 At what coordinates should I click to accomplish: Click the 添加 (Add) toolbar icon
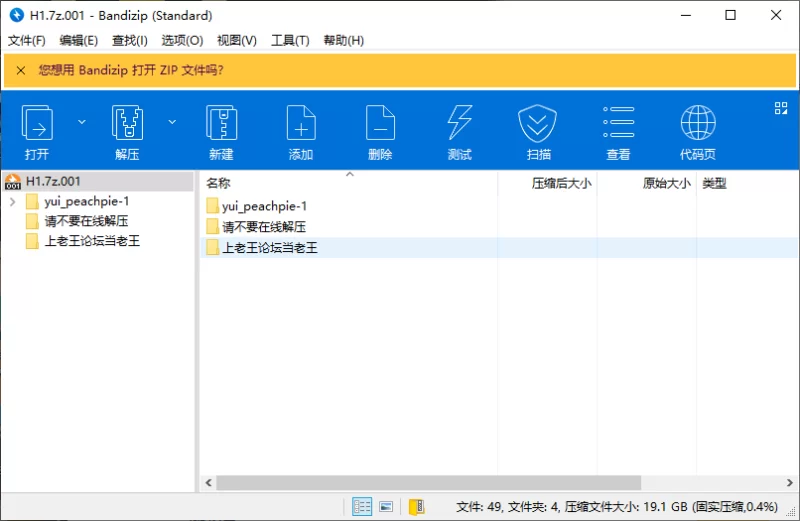pyautogui.click(x=301, y=124)
